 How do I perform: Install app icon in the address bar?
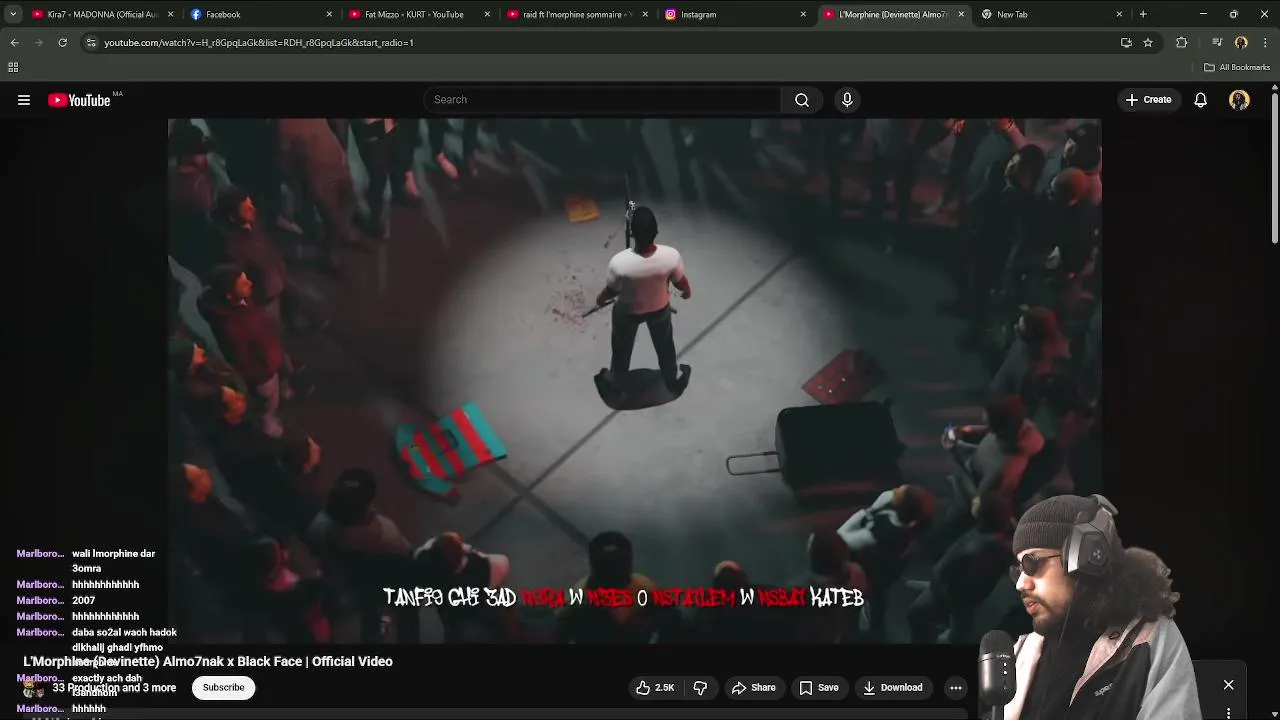[x=1126, y=42]
